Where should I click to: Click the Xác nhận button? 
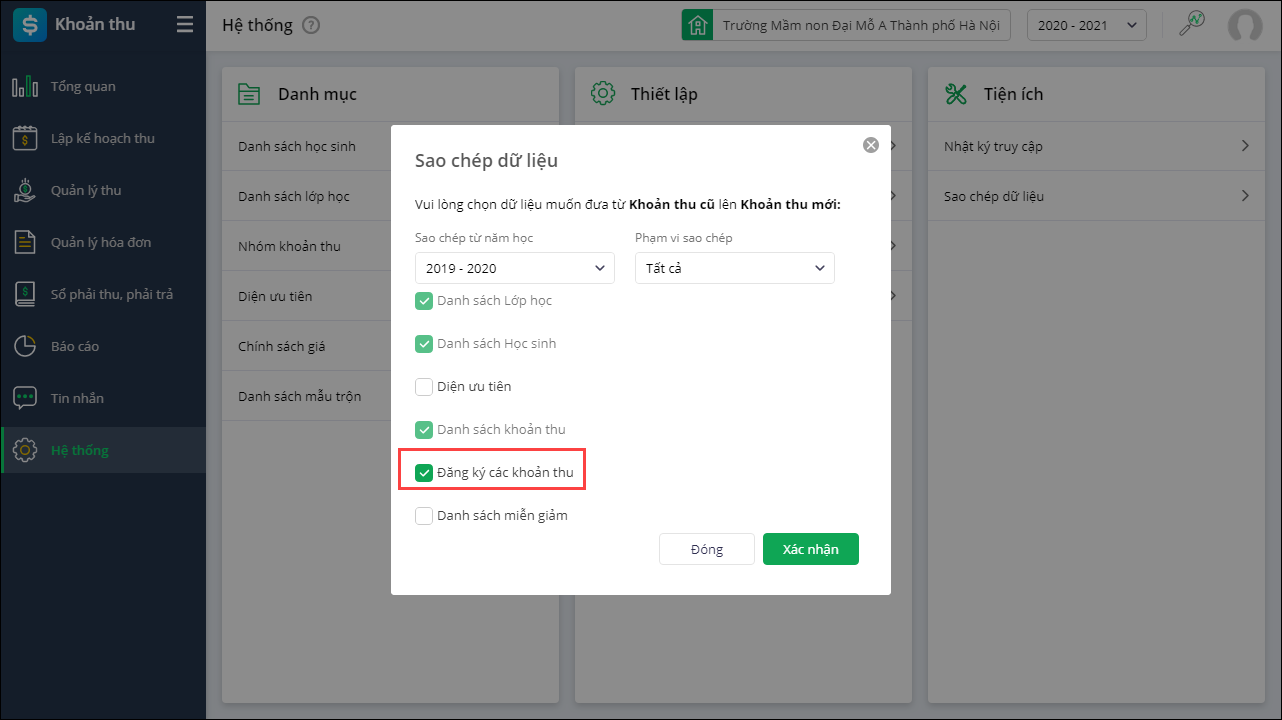tap(810, 549)
